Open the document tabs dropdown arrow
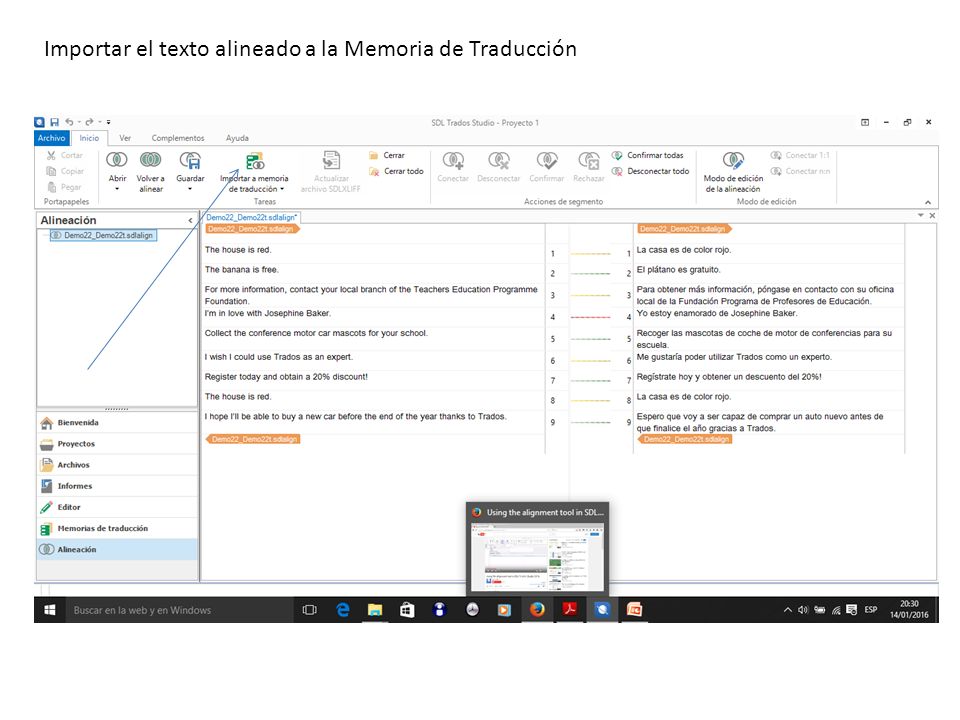This screenshot has height=720, width=960. (x=920, y=216)
